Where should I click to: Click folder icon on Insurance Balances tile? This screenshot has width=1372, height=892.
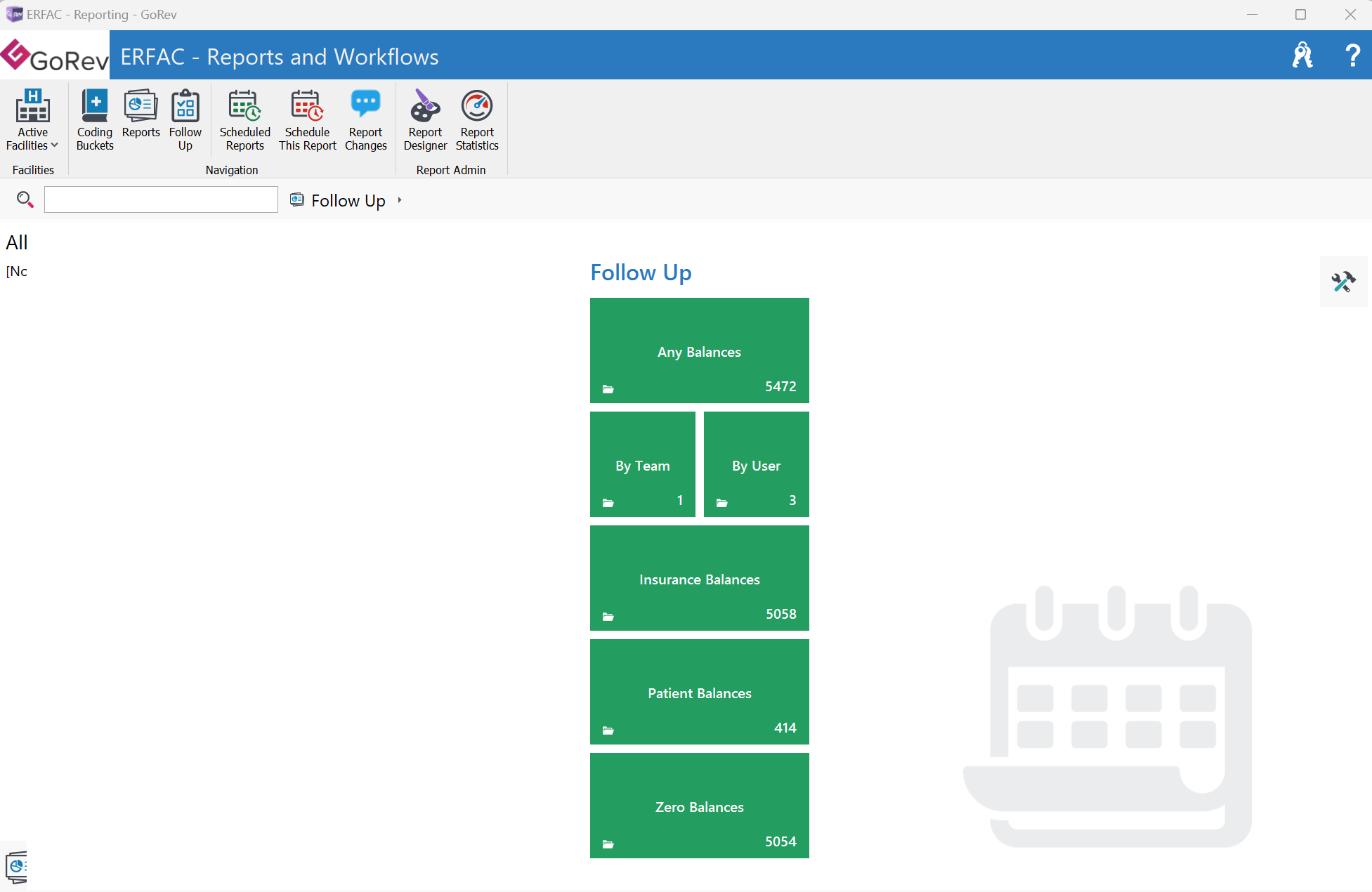608,617
